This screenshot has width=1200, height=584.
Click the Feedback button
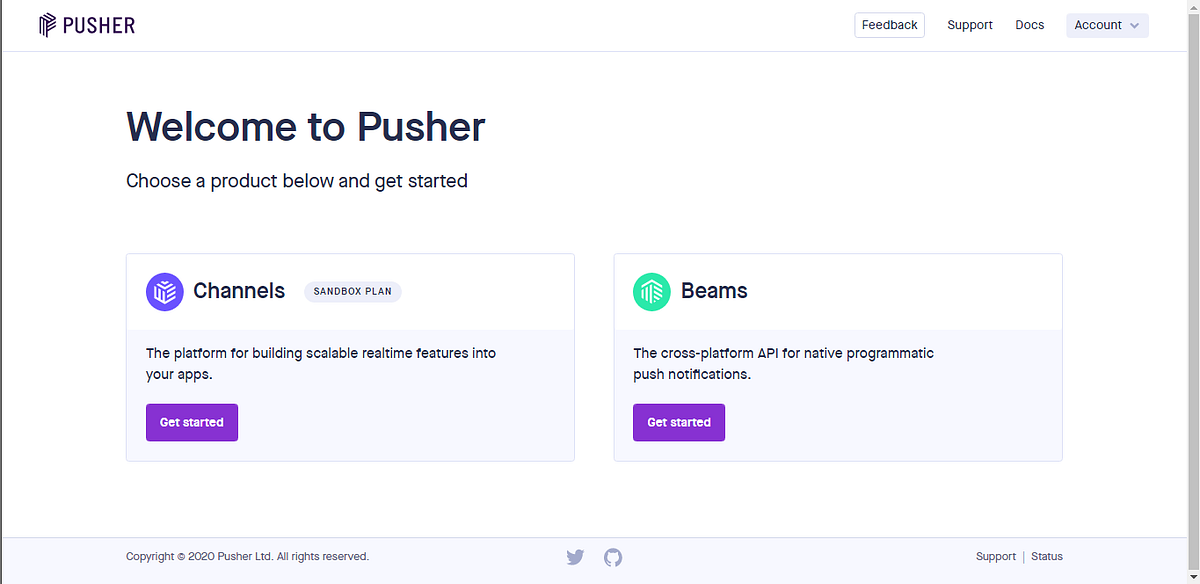[888, 25]
